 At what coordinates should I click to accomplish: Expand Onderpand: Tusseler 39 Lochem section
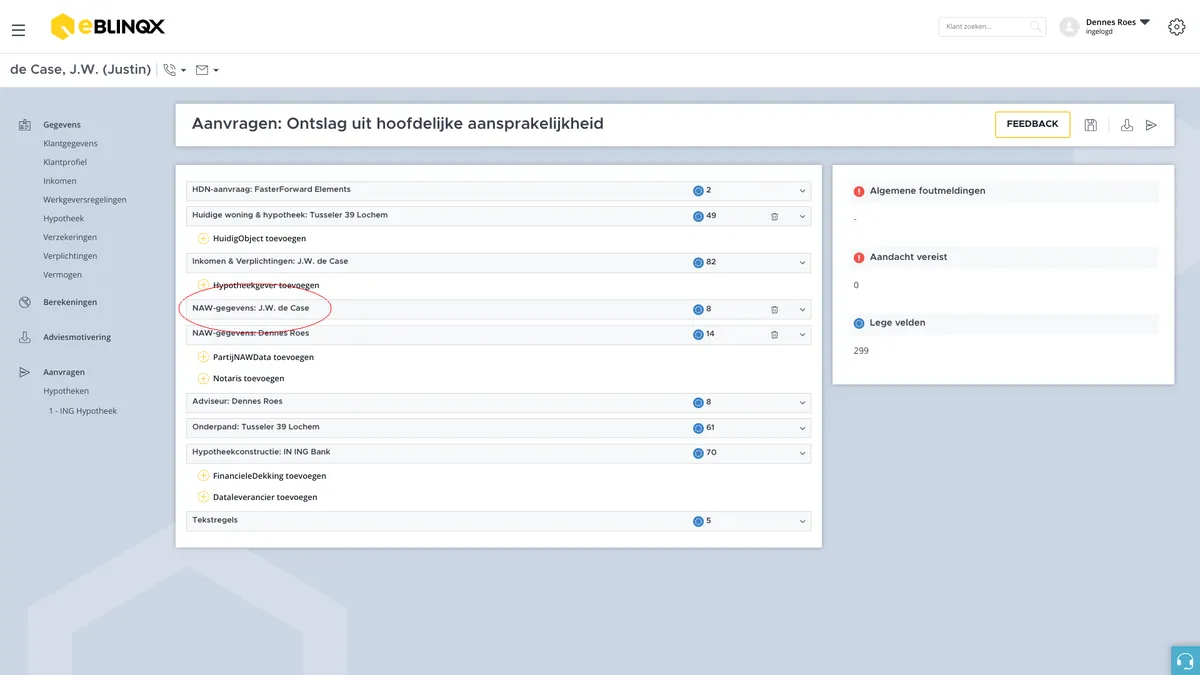[x=802, y=428]
